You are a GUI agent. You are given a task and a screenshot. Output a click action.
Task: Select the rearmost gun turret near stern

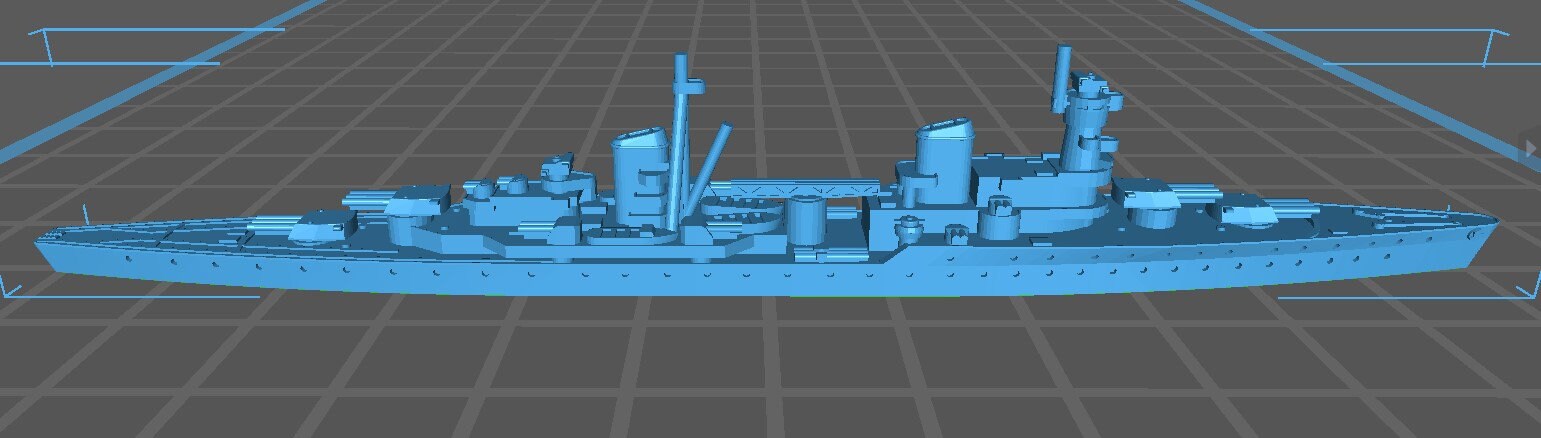[320, 226]
